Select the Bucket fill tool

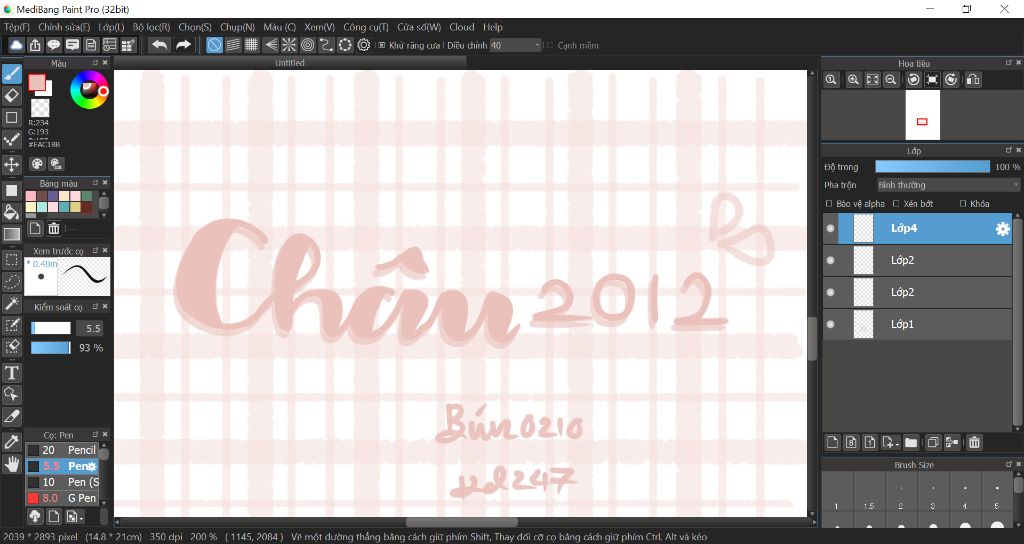click(x=12, y=212)
